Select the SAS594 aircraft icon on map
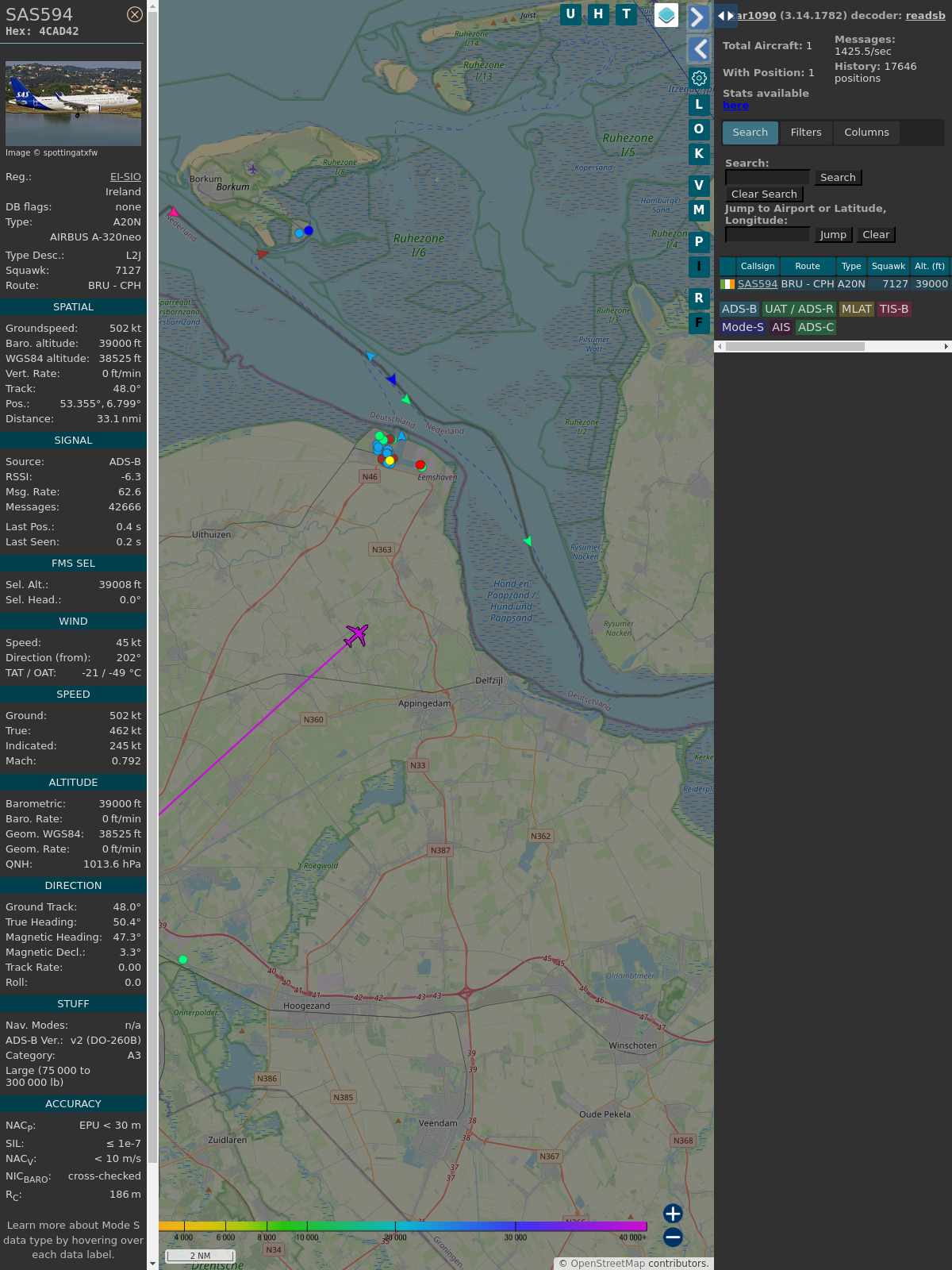Screen dimensions: 952x1270 [356, 635]
